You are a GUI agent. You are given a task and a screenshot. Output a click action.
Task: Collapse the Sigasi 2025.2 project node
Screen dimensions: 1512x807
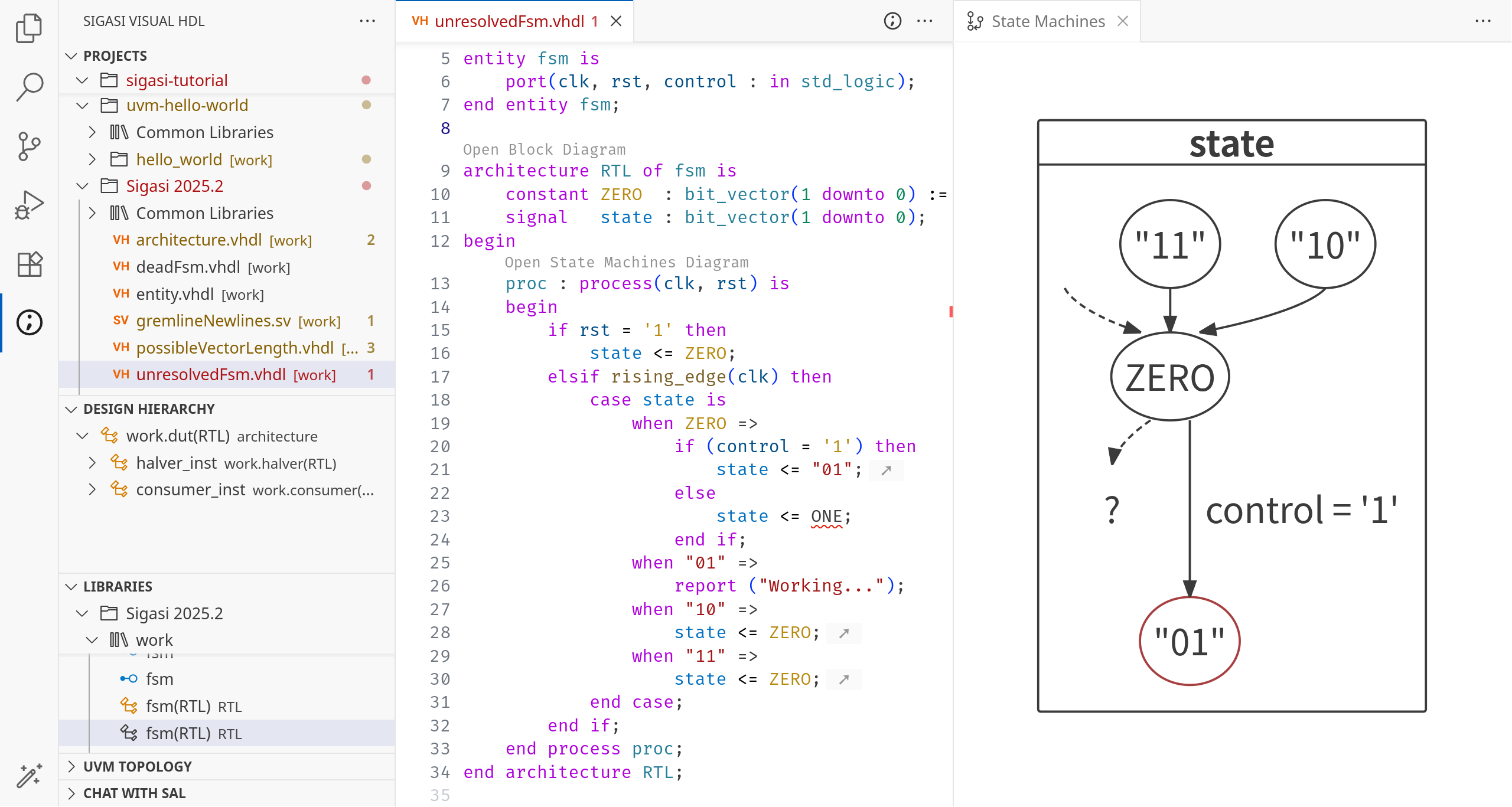(x=82, y=186)
